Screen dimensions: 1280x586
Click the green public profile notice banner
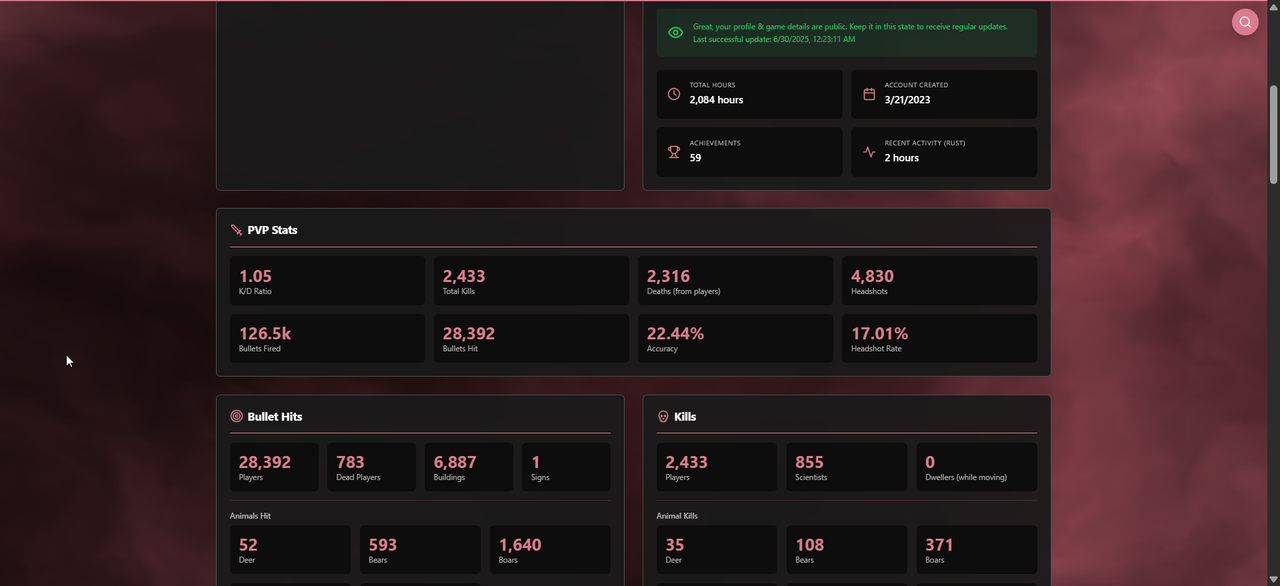click(x=847, y=33)
